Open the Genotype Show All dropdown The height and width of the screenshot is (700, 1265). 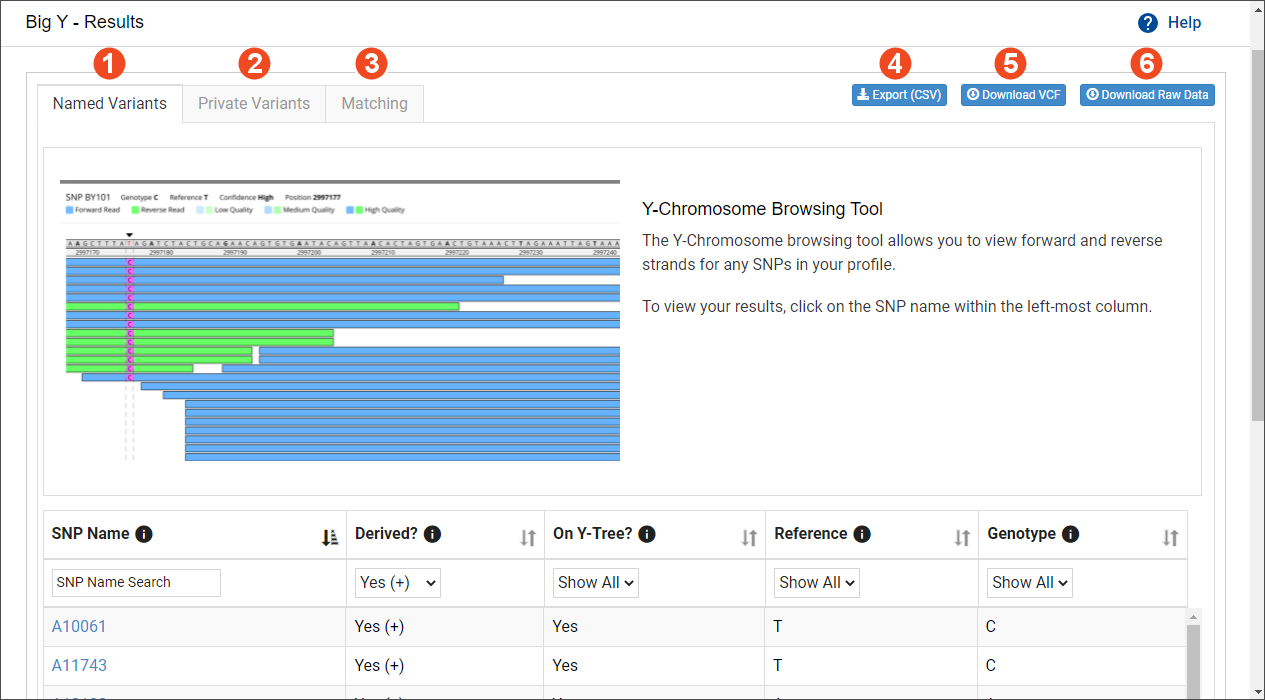(x=1030, y=582)
